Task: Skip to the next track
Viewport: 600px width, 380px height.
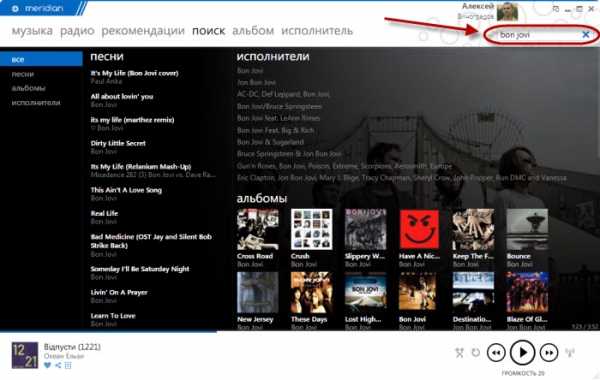Action: click(549, 352)
